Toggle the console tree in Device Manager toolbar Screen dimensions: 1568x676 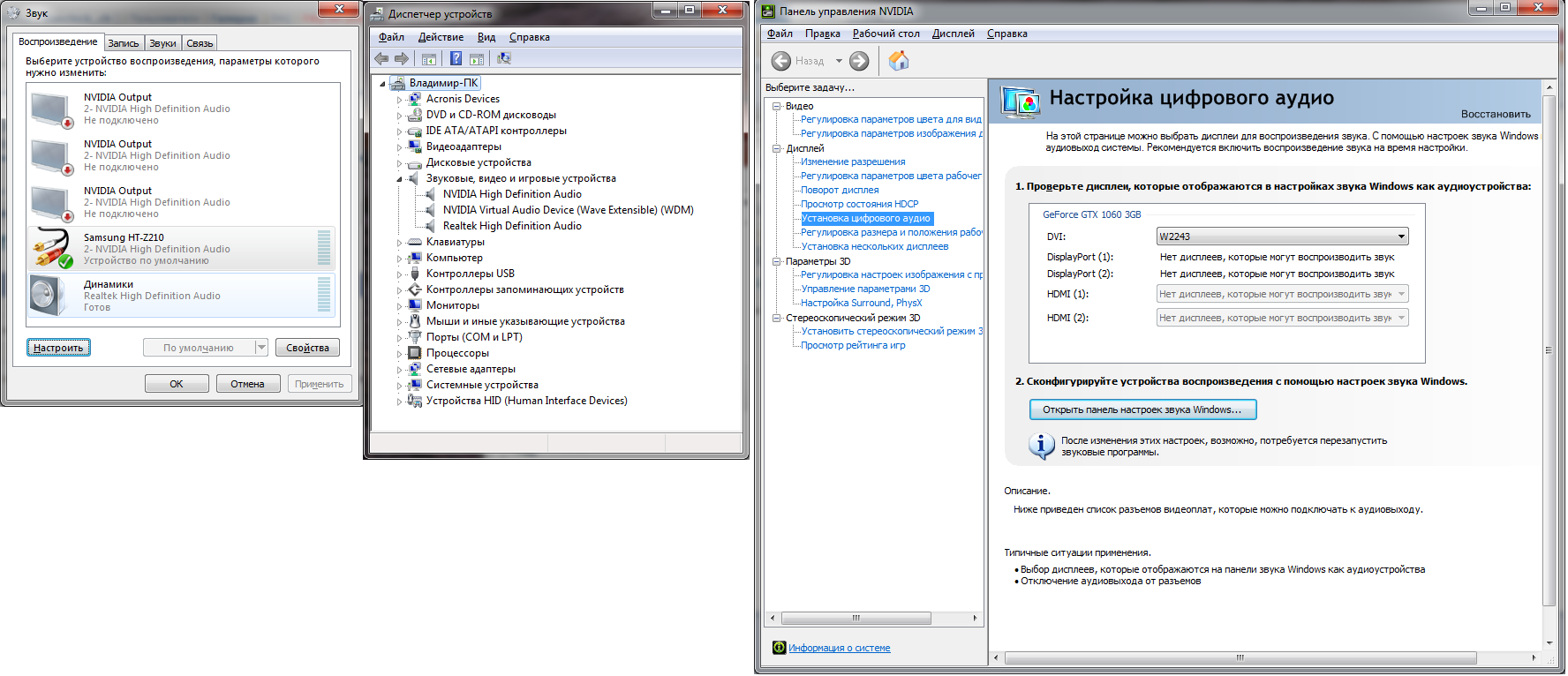tap(429, 59)
